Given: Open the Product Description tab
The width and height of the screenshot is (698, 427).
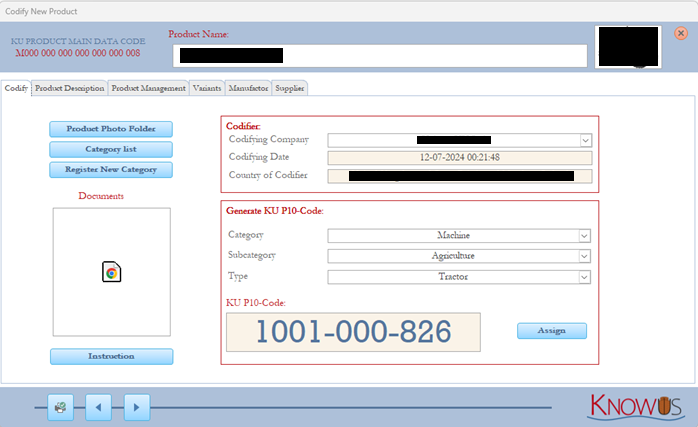Looking at the screenshot, I should [x=69, y=88].
